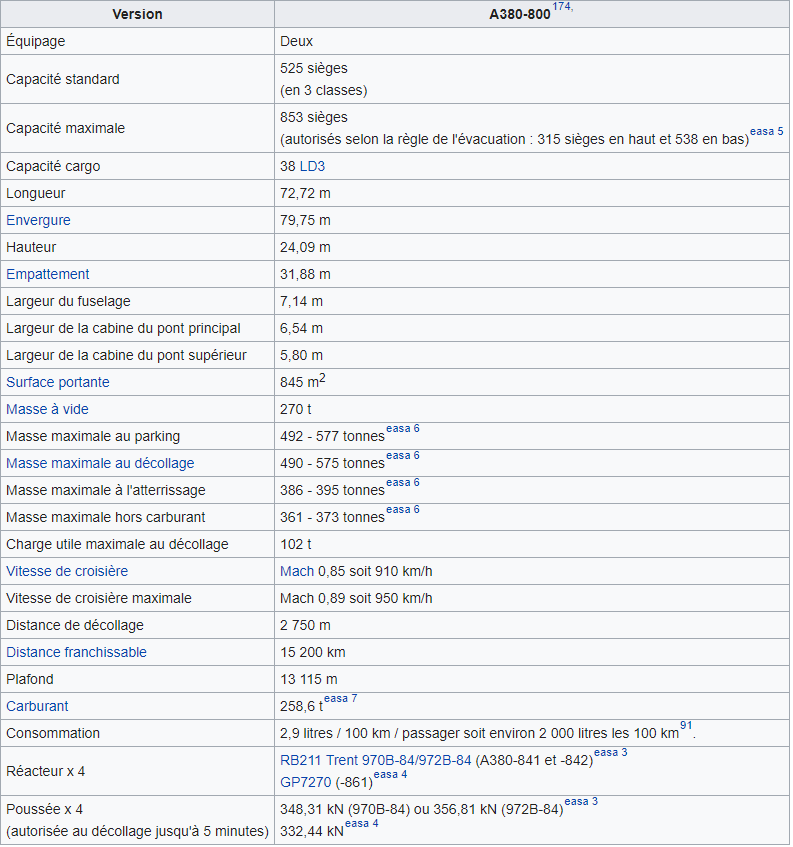Select the text 348,31 kN (970B-84)
This screenshot has height=847, width=793.
coord(345,810)
